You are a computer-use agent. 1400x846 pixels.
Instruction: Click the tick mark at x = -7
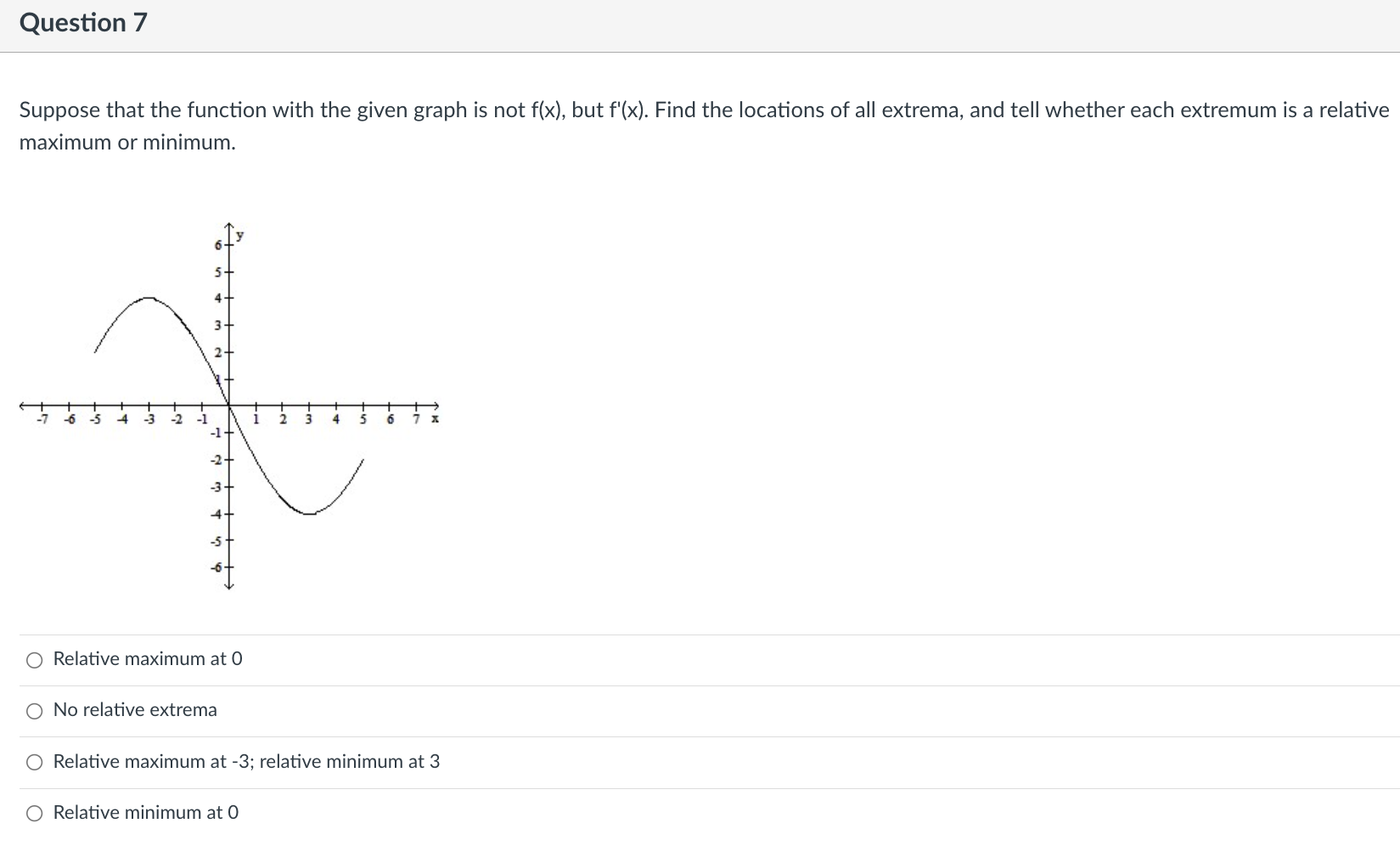(x=41, y=406)
